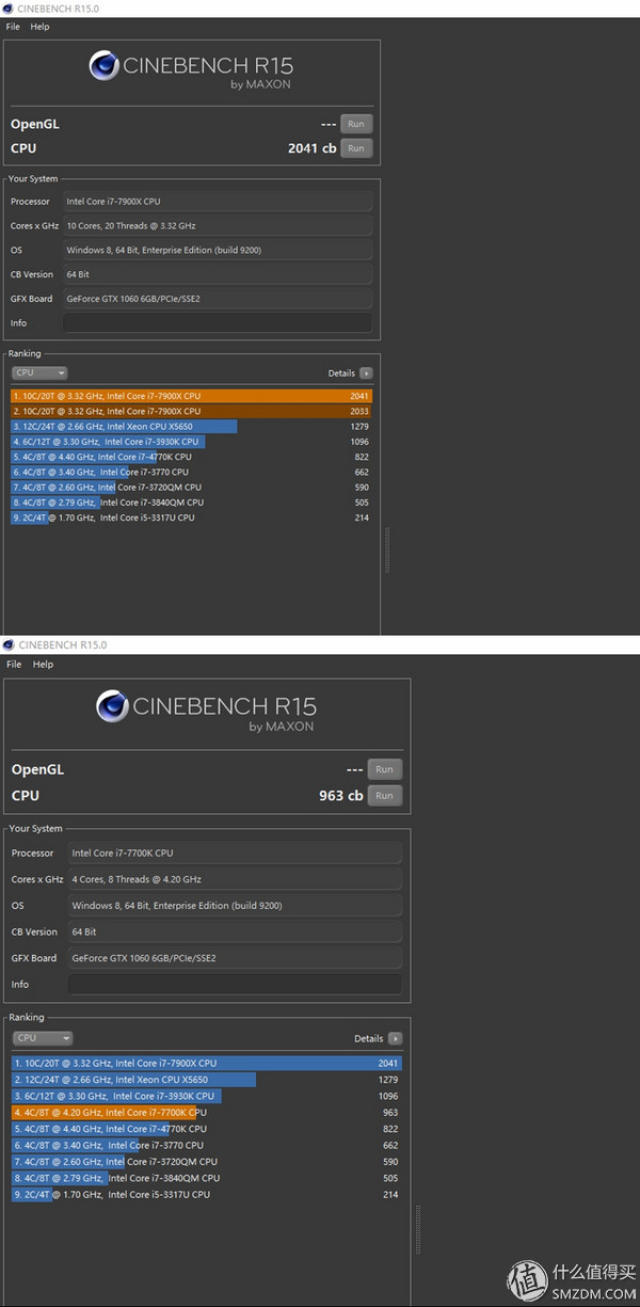Click the top ranking panel scrollbar handle

[x=388, y=550]
